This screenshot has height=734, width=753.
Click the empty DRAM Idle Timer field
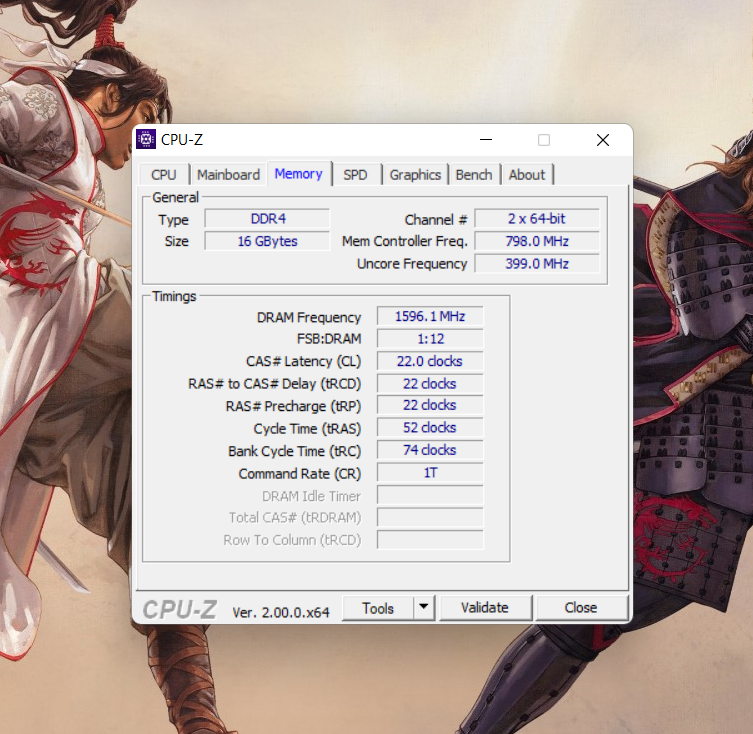pyautogui.click(x=430, y=495)
